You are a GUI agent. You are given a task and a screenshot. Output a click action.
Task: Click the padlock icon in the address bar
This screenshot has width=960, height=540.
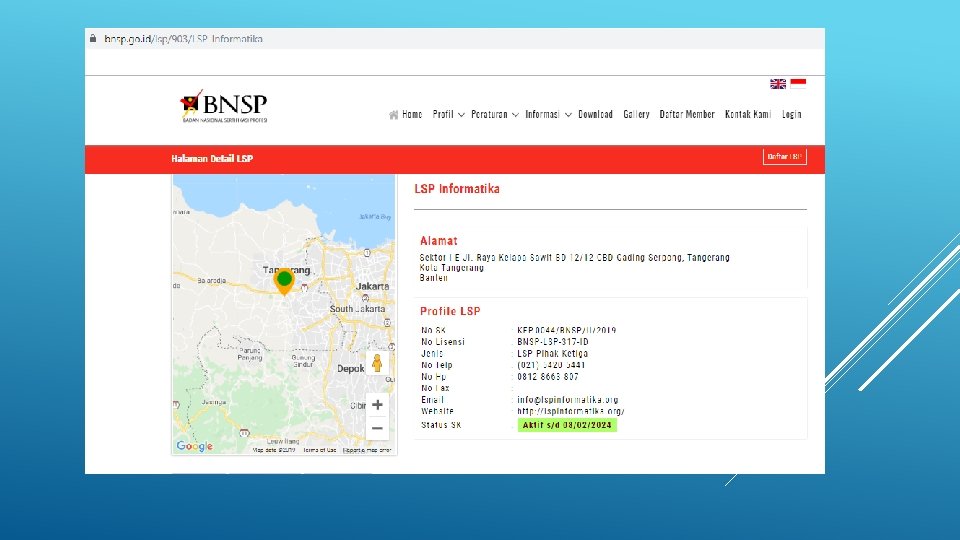pyautogui.click(x=93, y=38)
